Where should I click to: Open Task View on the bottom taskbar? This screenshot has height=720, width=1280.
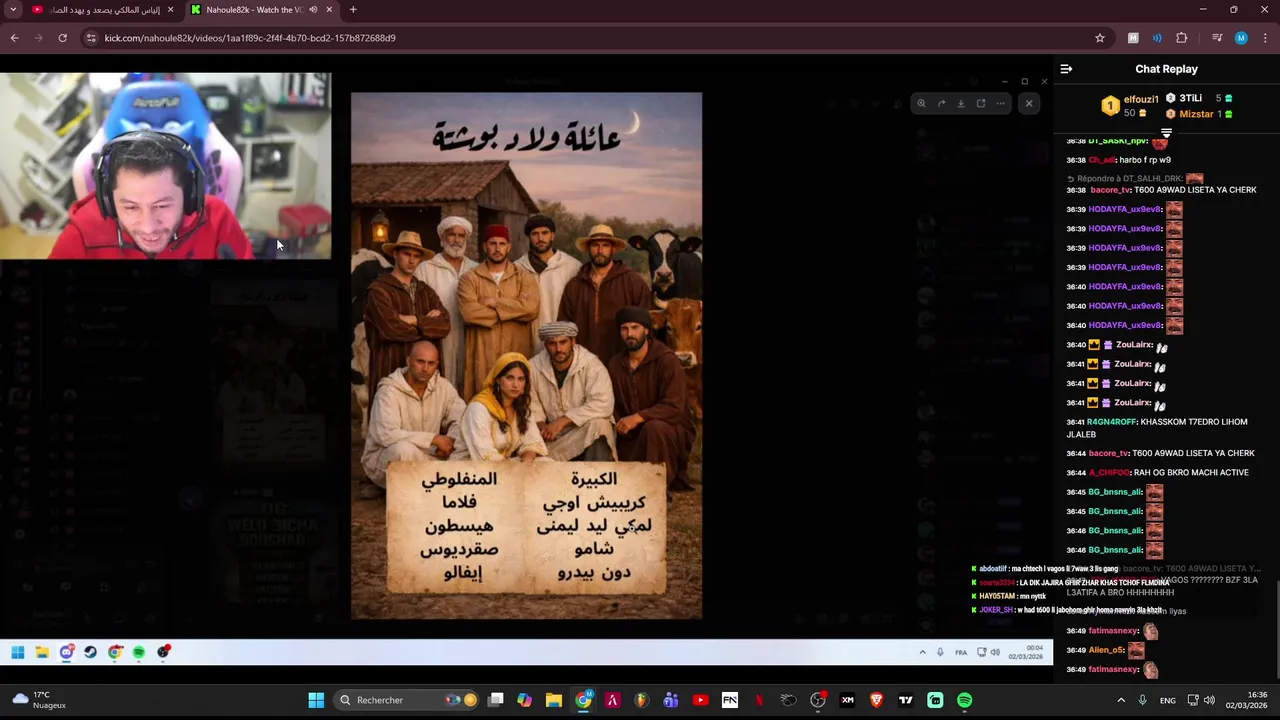click(x=496, y=700)
